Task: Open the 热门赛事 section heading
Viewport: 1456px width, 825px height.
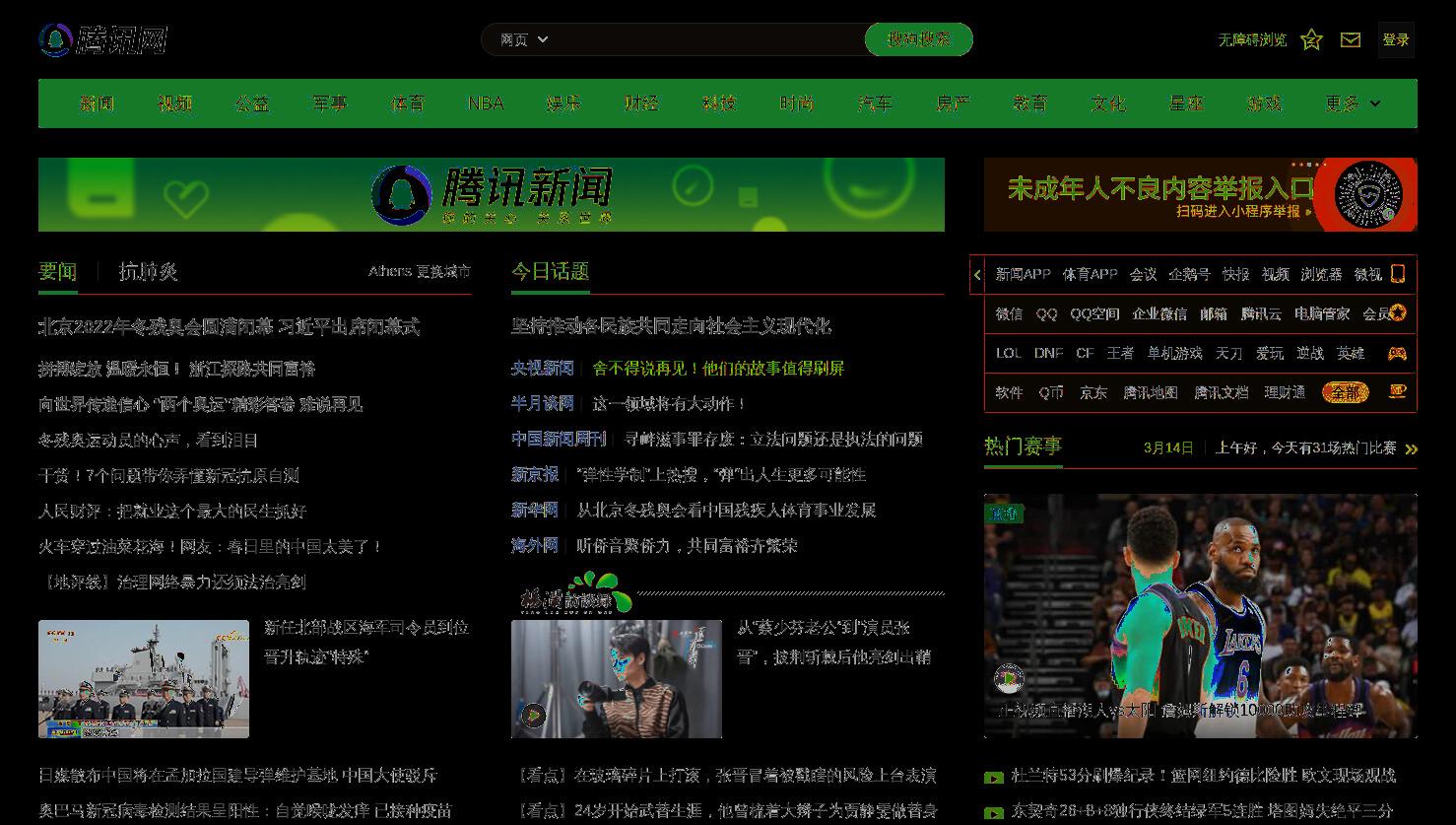Action: tap(1023, 447)
